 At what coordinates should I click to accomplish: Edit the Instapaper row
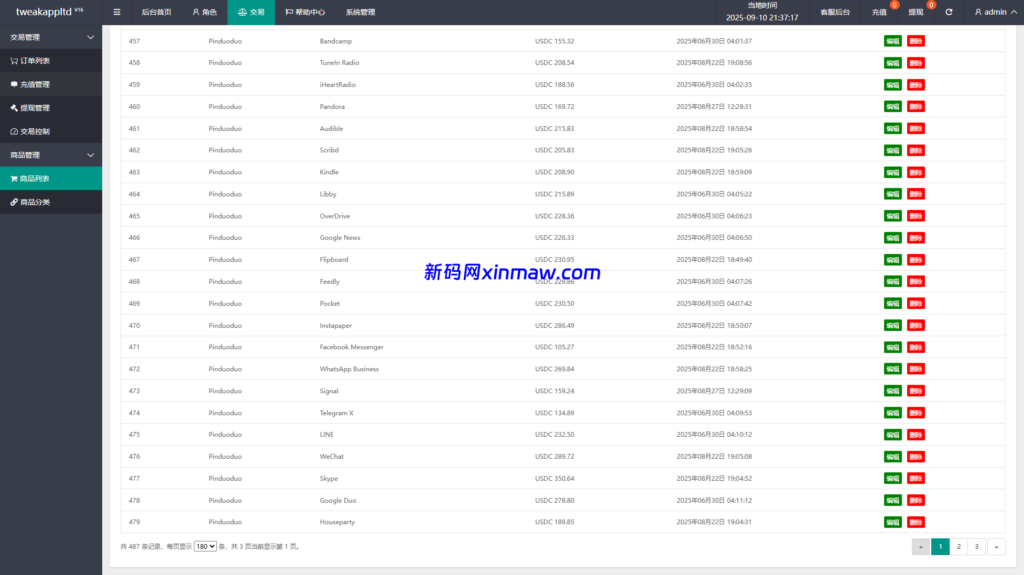tap(892, 325)
